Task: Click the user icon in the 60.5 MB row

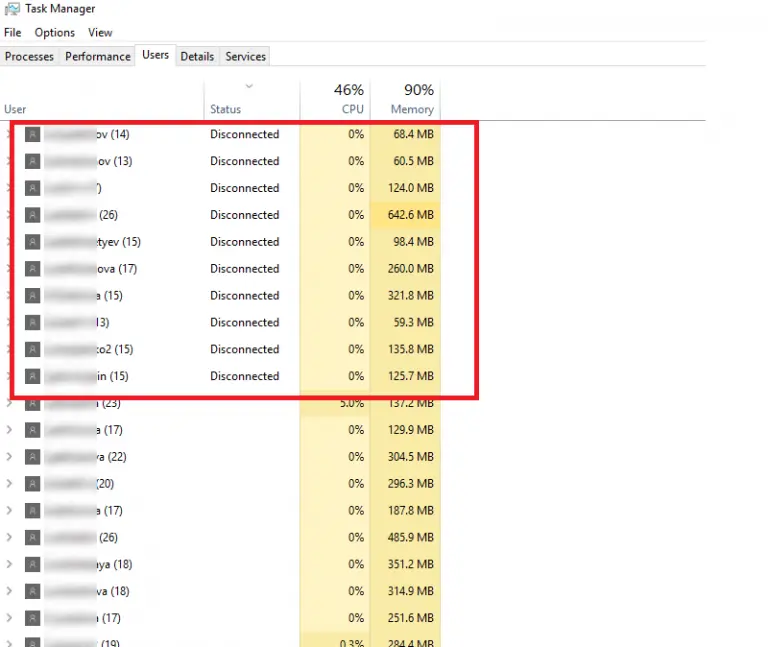Action: tap(32, 161)
